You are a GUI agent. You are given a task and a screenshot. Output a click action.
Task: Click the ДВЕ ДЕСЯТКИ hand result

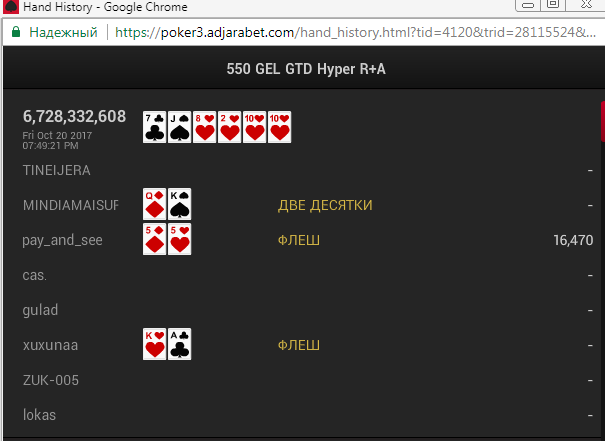tap(325, 205)
